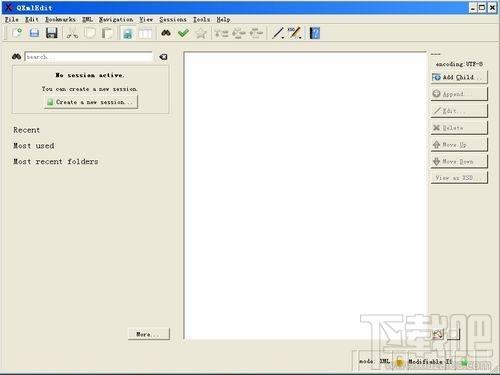Viewport: 500px width, 375px height.
Task: Clear search with the backspace arrow icon
Action: [163, 57]
